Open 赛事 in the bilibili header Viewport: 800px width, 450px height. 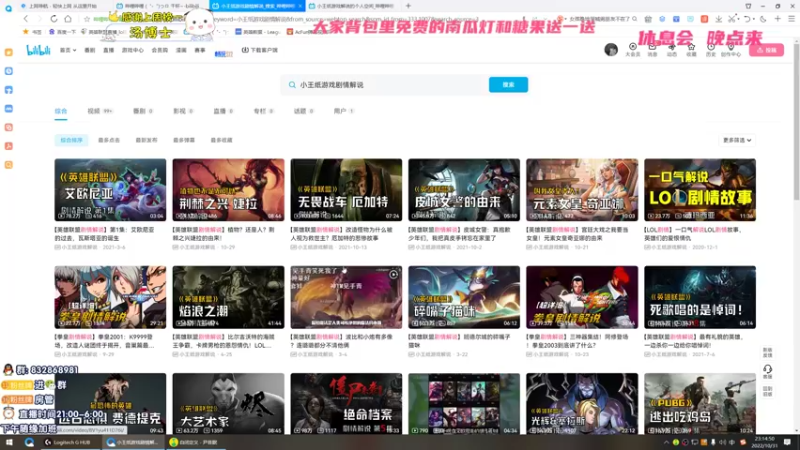[200, 50]
